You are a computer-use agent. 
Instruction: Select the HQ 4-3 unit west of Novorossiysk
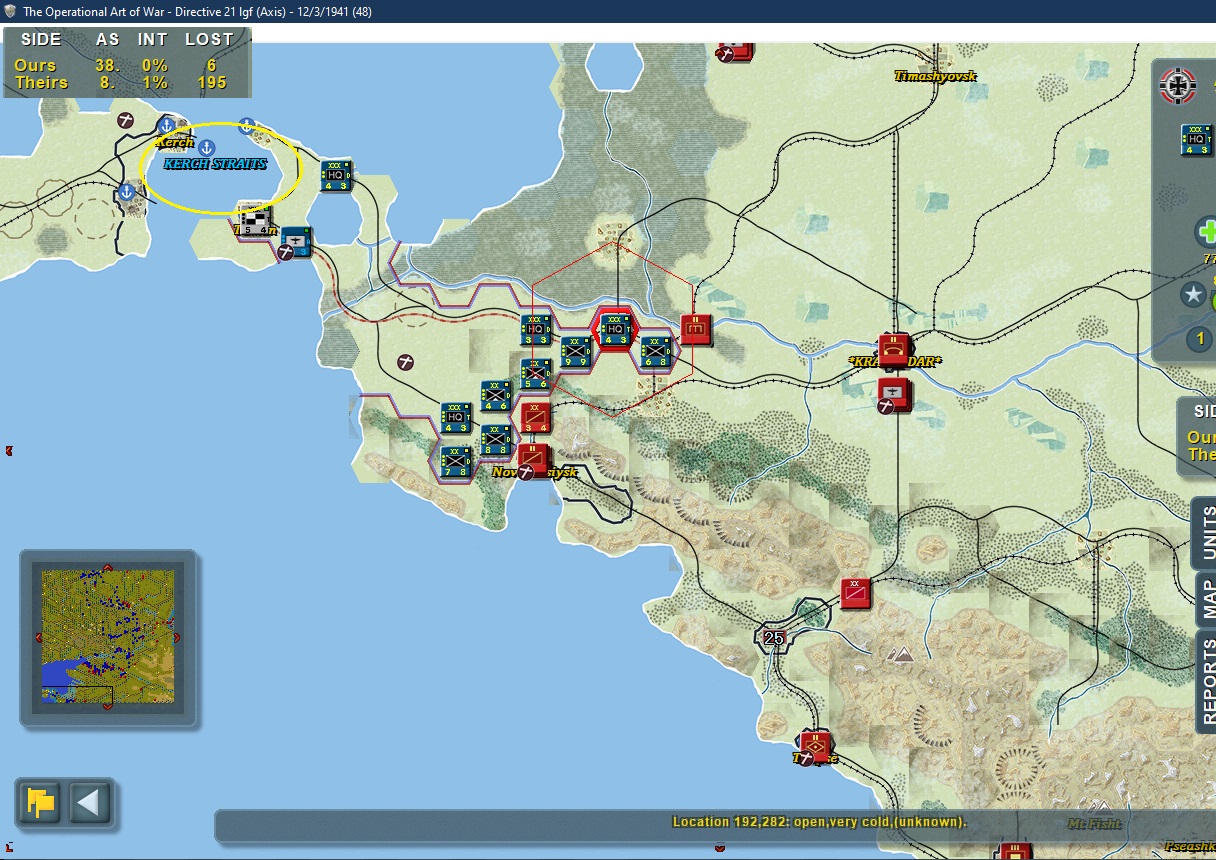457,418
